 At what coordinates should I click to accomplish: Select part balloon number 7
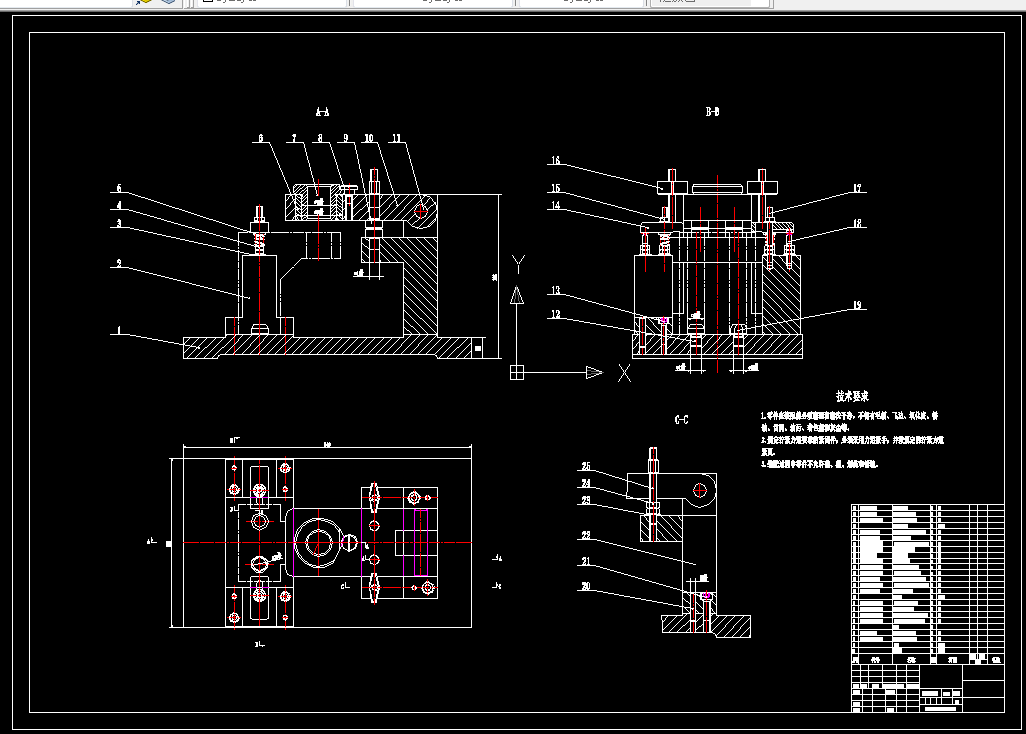pos(294,138)
